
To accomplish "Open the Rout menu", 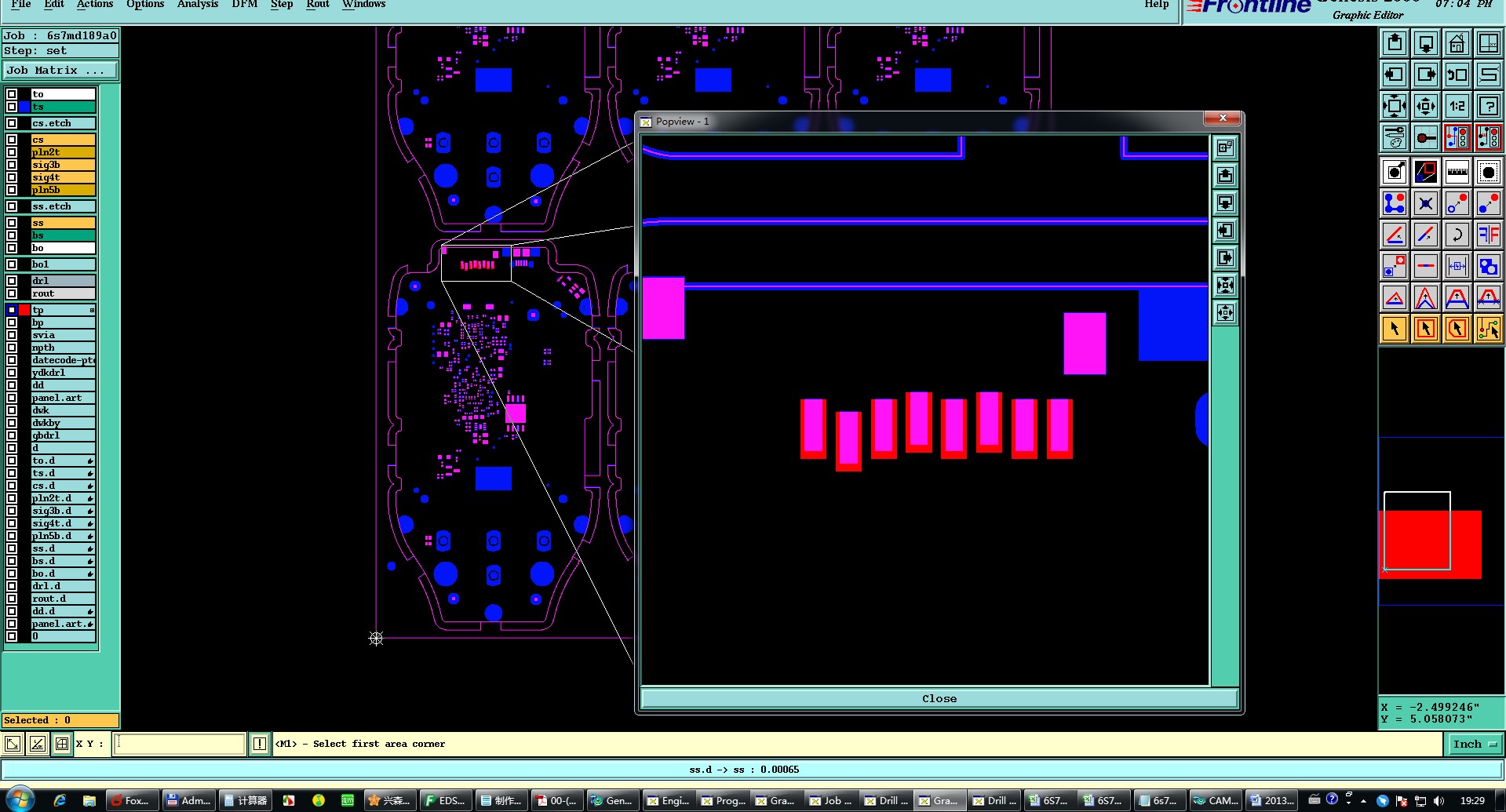I will coord(318,4).
